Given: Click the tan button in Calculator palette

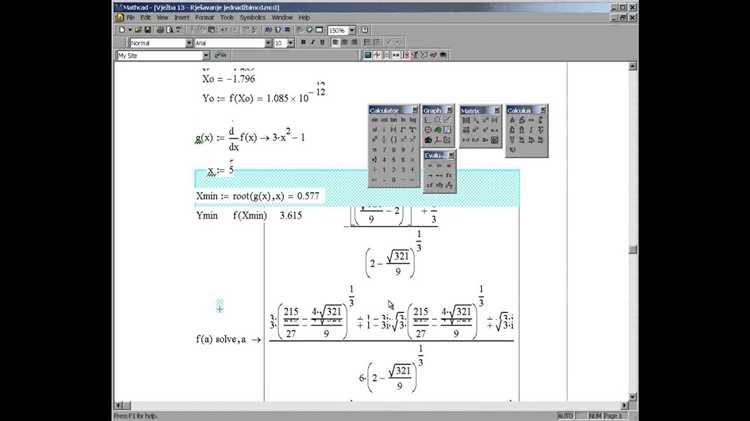Looking at the screenshot, I should click(x=394, y=120).
